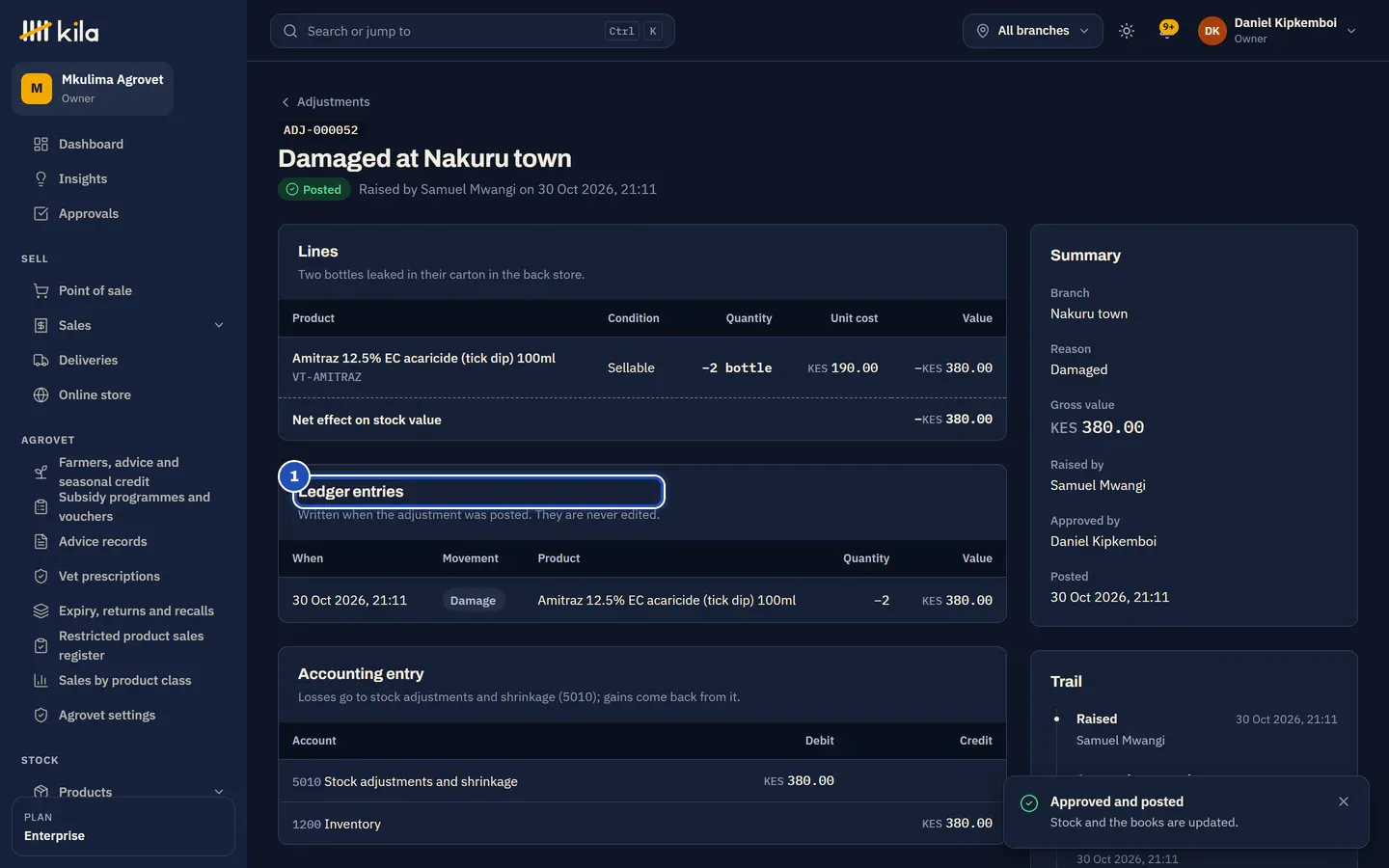The width and height of the screenshot is (1389, 868).
Task: Open Restricted product sales register
Action: point(123,646)
